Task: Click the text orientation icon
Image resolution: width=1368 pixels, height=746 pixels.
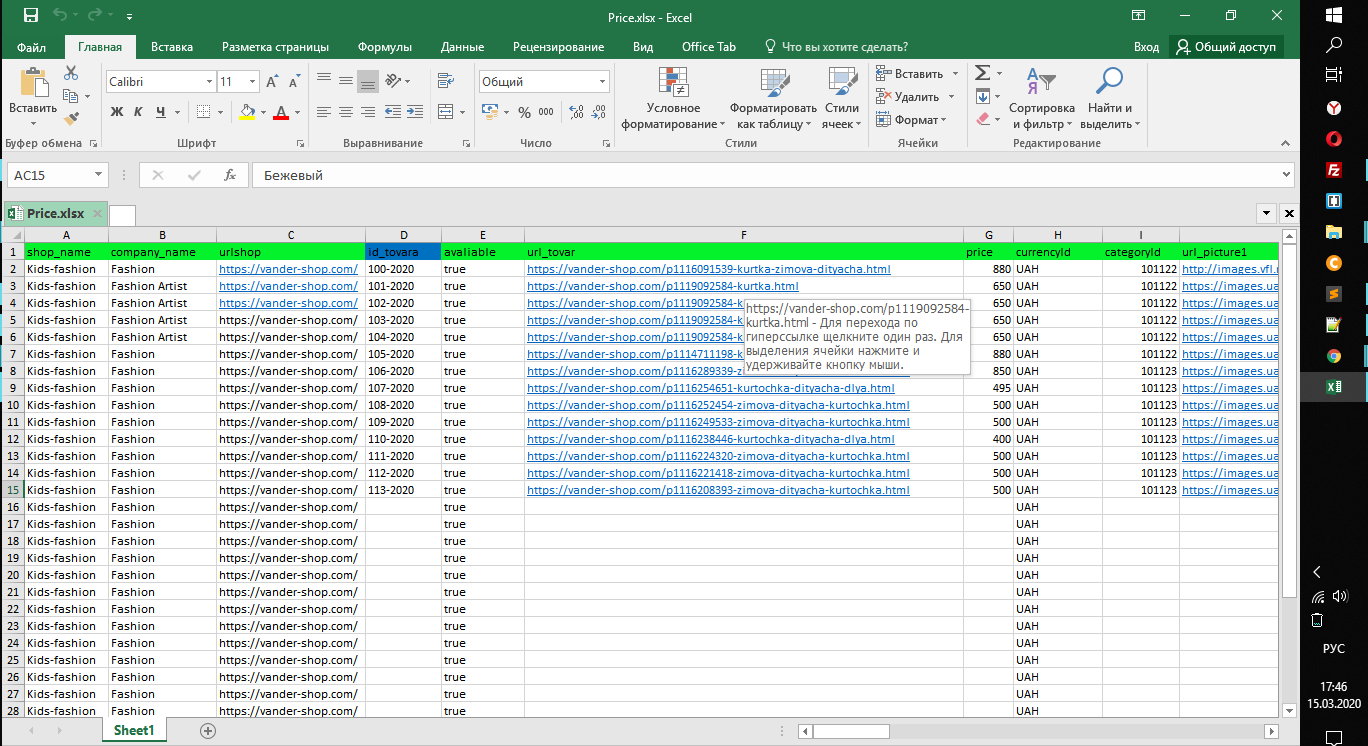Action: click(x=393, y=81)
